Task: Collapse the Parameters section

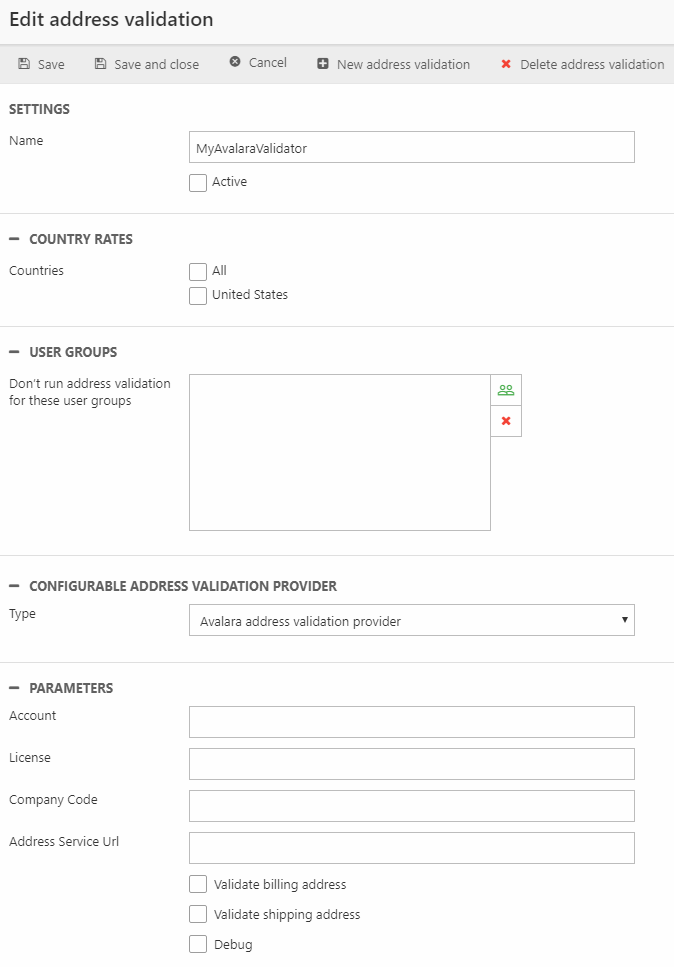Action: 14,688
